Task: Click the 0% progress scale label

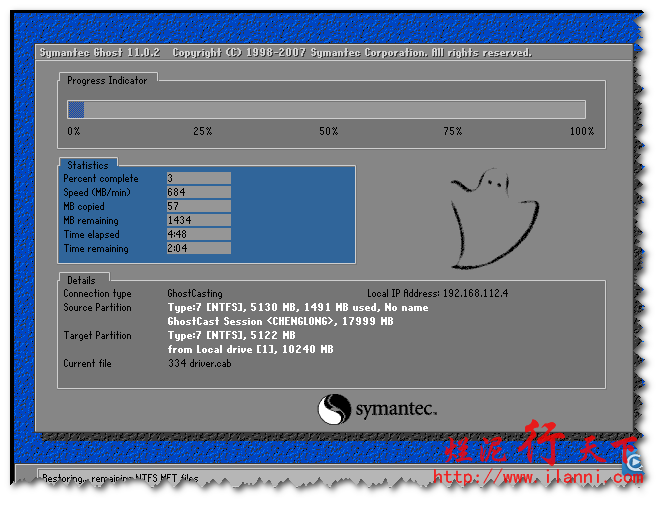Action: (x=73, y=131)
